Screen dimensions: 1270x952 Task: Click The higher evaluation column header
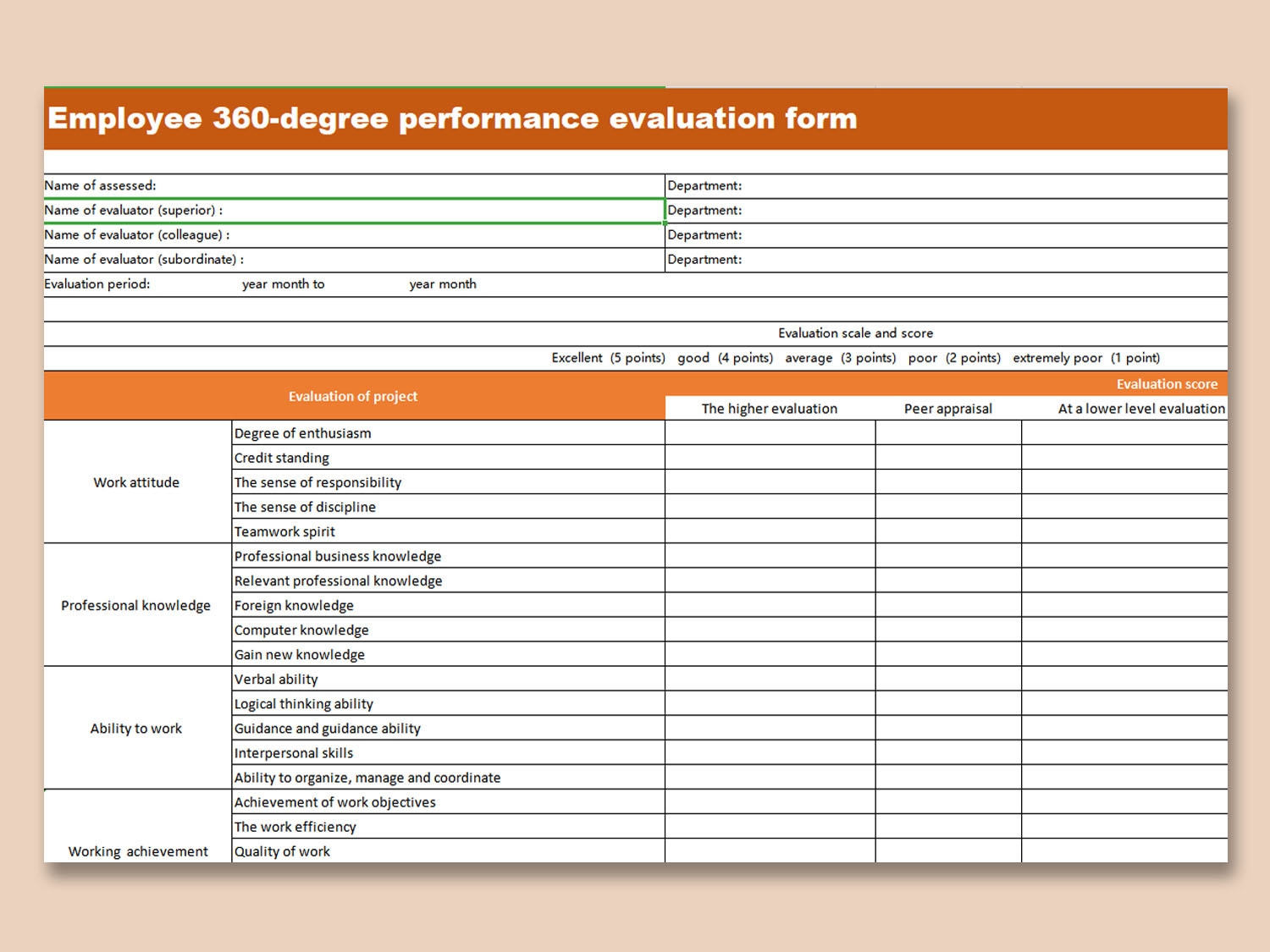click(x=768, y=408)
